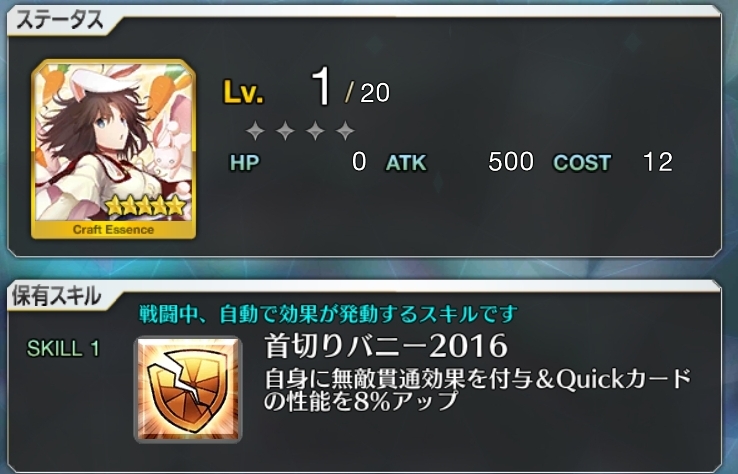Click the skill description text about Quick cards
738x474 pixels.
[x=477, y=390]
